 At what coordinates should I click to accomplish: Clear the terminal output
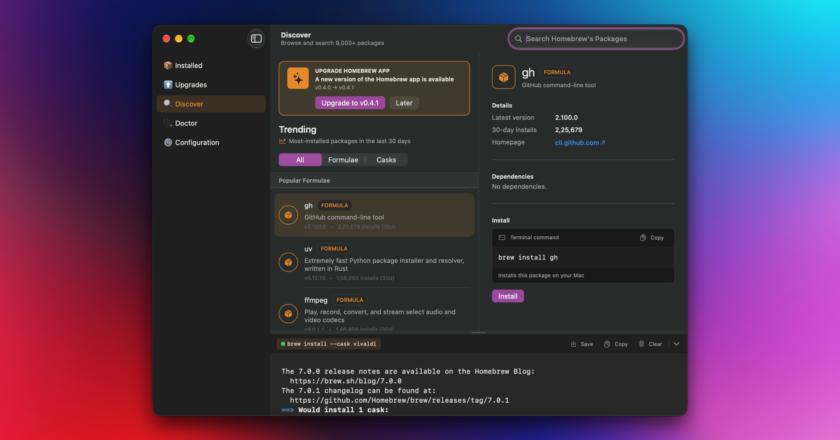coord(650,344)
